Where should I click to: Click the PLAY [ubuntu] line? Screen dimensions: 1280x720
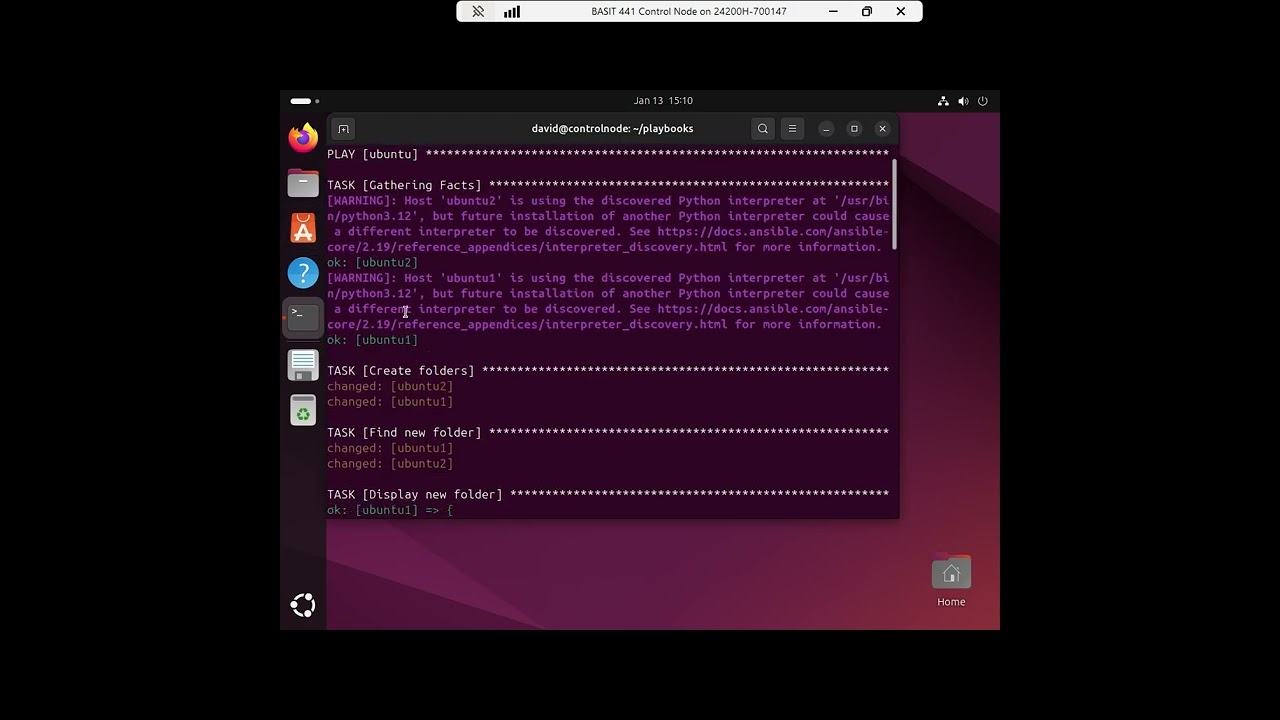coord(608,154)
